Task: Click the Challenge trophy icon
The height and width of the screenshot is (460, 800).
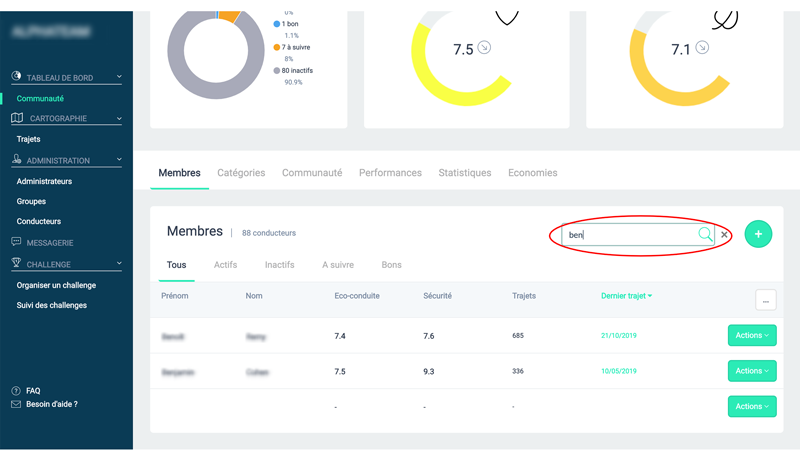Action: point(16,263)
